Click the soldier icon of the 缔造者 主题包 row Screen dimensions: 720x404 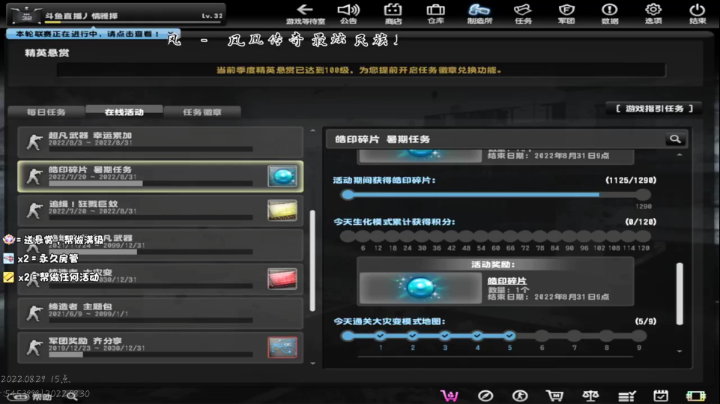coord(34,313)
